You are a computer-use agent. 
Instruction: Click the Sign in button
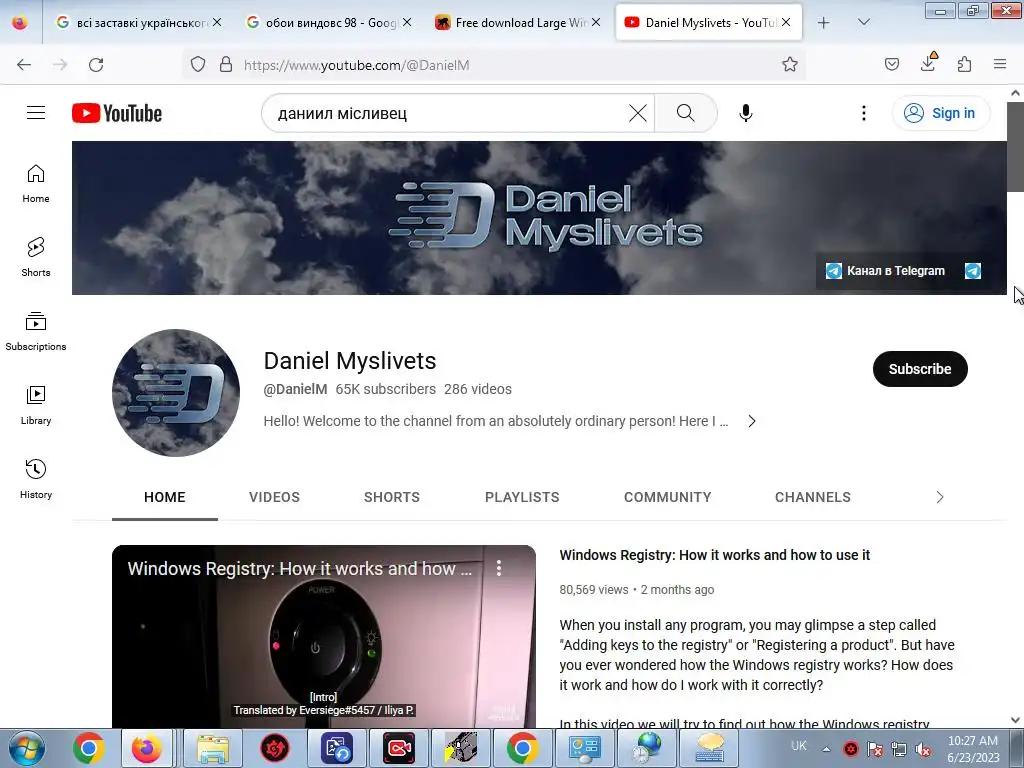tap(941, 113)
